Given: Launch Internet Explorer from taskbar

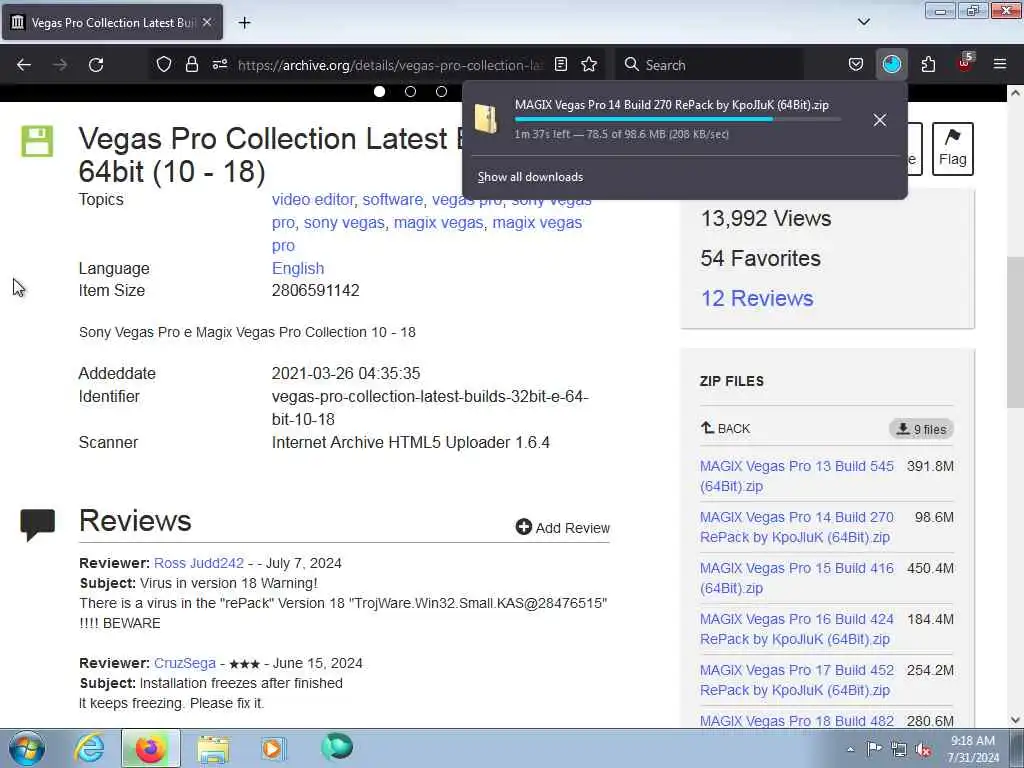Looking at the screenshot, I should pyautogui.click(x=89, y=748).
